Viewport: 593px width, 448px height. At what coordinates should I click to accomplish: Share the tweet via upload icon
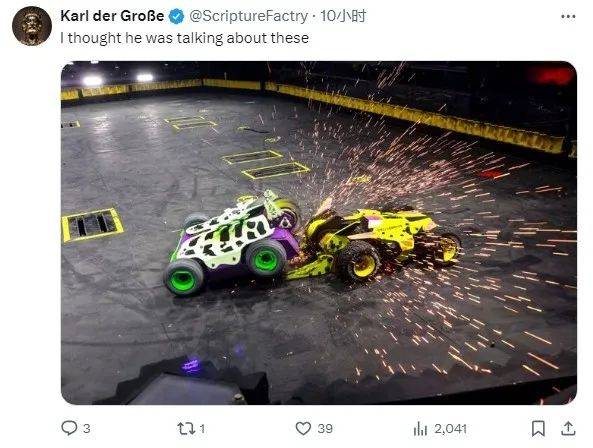click(x=568, y=428)
